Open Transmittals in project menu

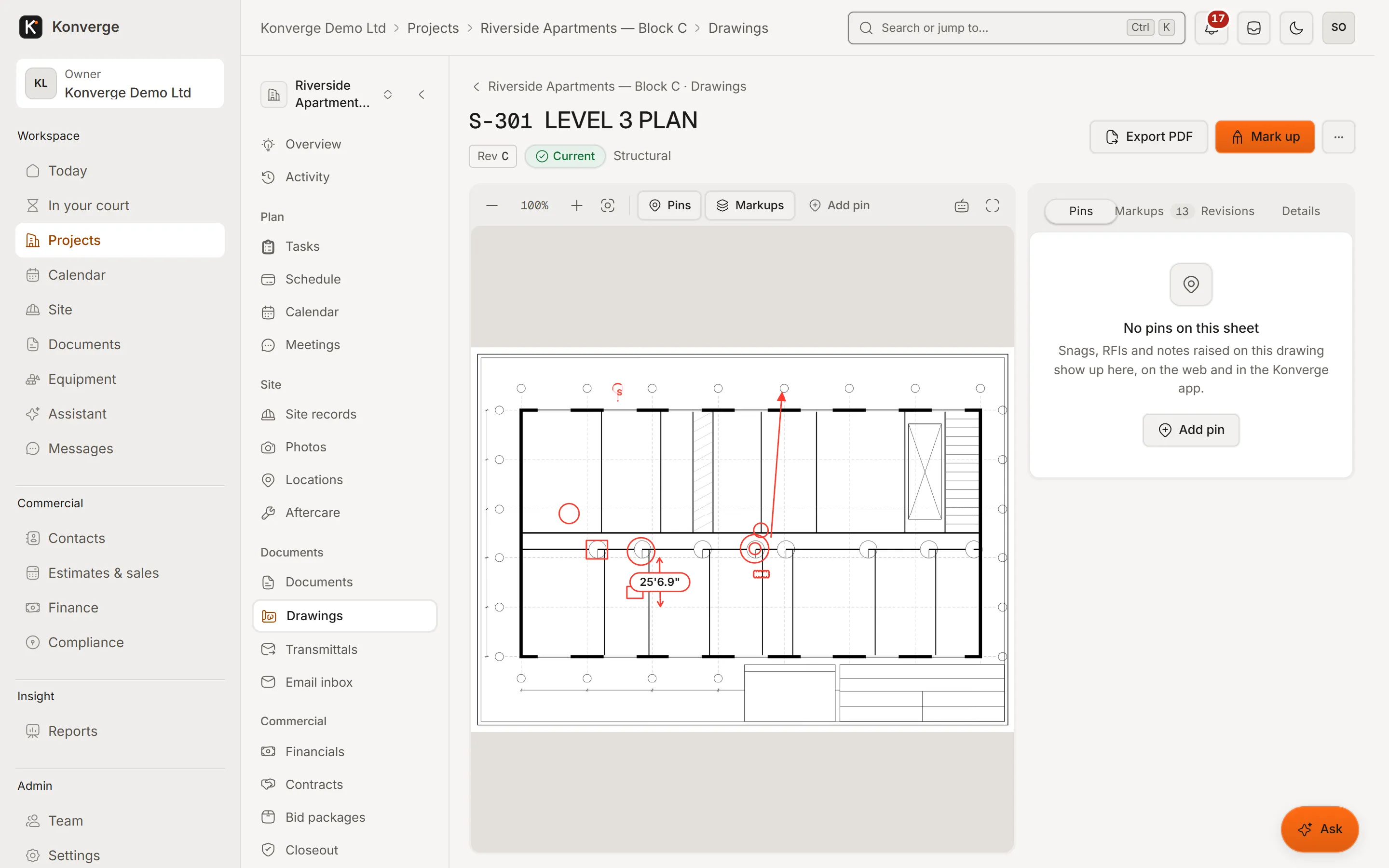344,649
